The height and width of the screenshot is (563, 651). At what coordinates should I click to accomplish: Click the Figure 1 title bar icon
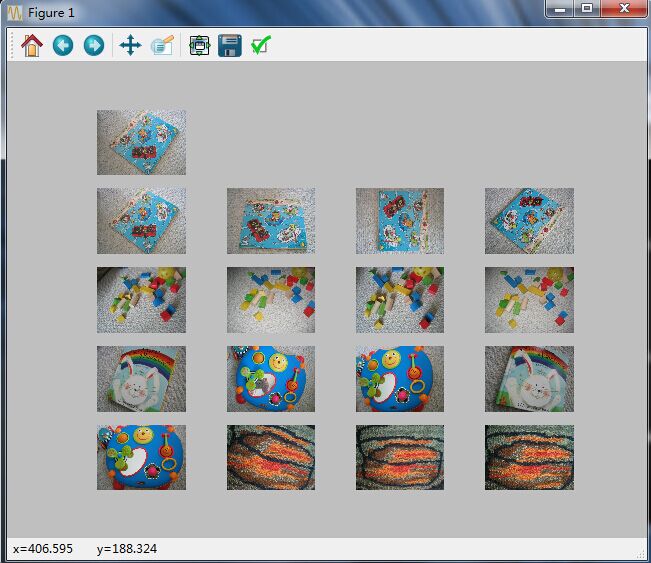click(15, 11)
